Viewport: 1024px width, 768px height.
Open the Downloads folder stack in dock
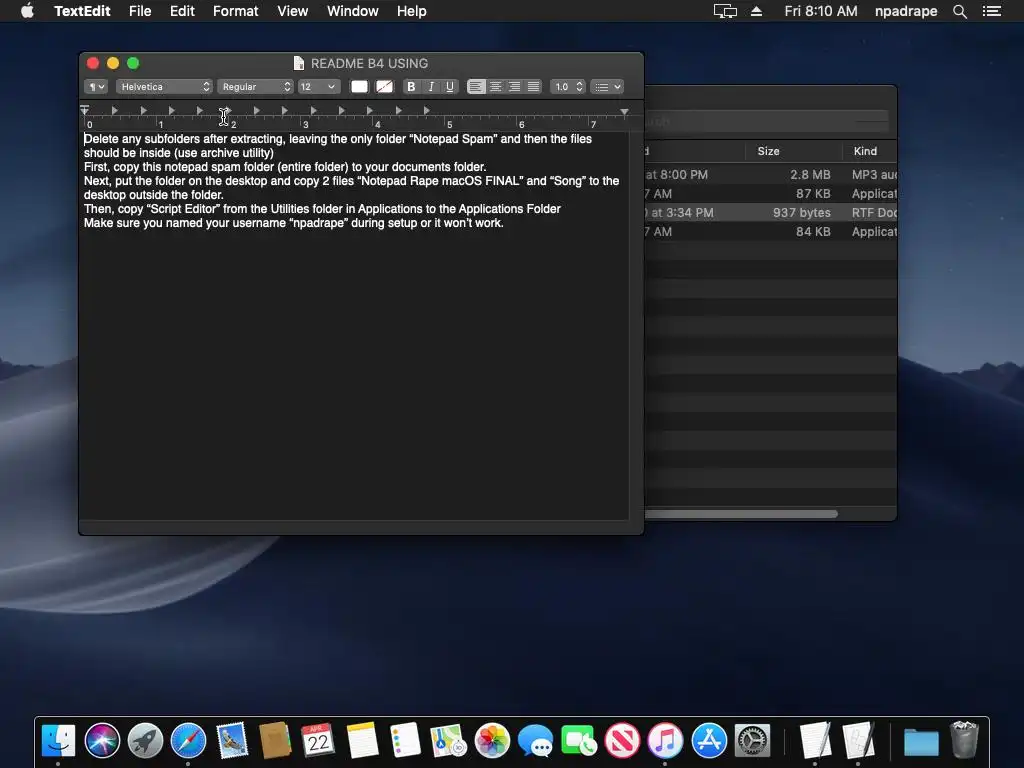tap(921, 742)
